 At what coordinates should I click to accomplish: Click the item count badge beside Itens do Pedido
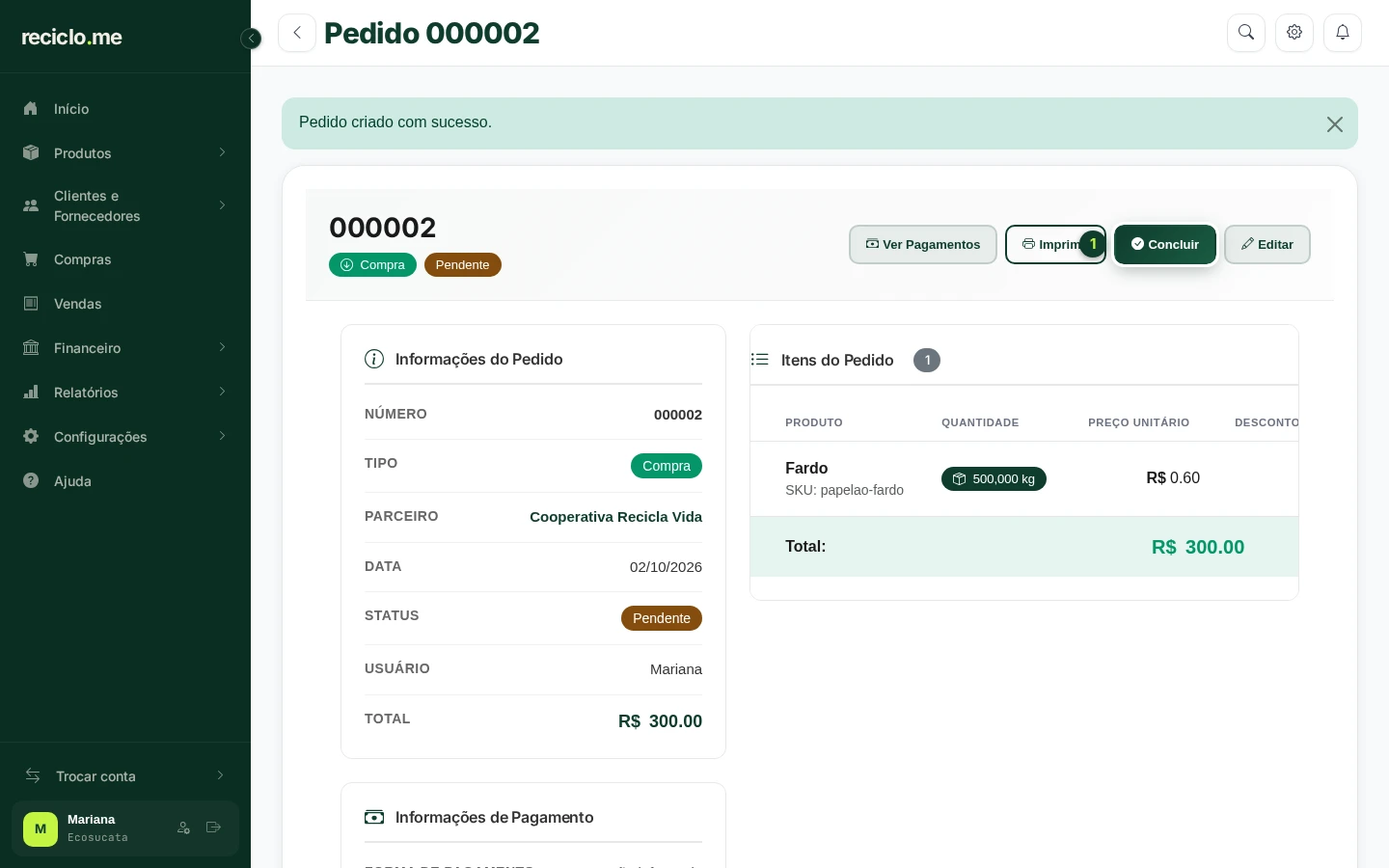pos(927,360)
